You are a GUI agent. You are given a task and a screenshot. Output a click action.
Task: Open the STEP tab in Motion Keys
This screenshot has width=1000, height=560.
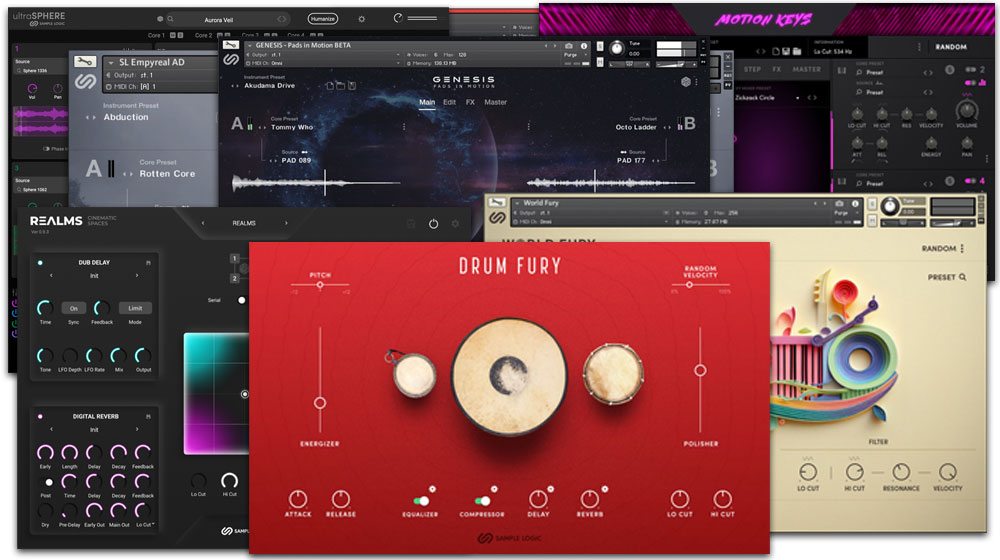click(752, 69)
